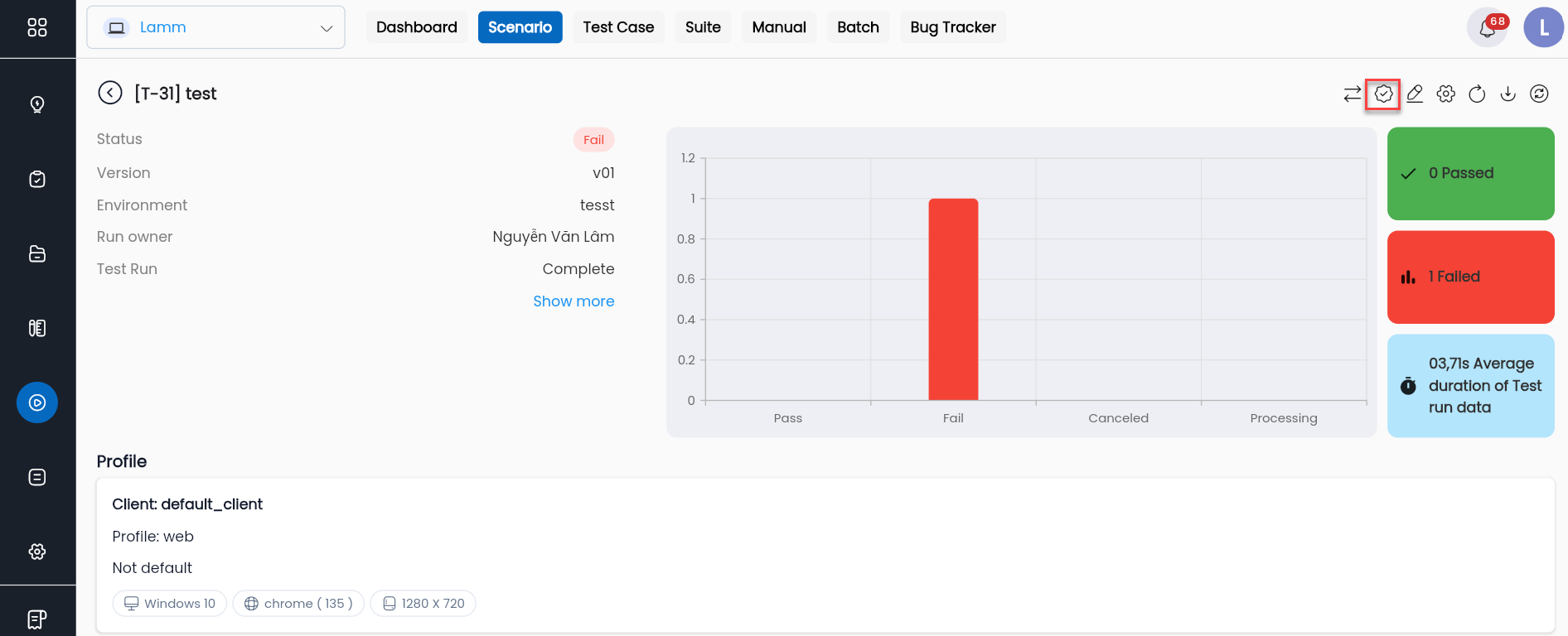Viewport: 1568px width, 636px height.
Task: Go back using the circled arrow
Action: point(109,93)
